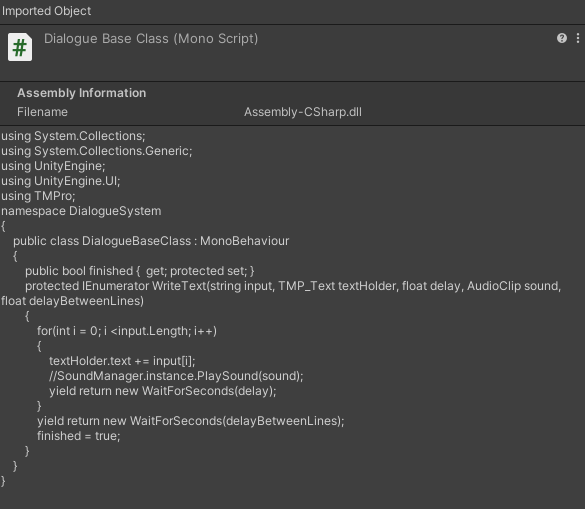
Task: Open the help reference question mark icon
Action: point(561,38)
